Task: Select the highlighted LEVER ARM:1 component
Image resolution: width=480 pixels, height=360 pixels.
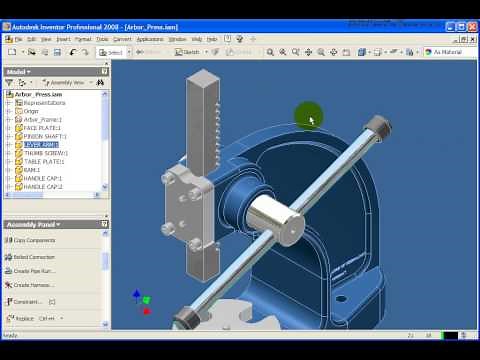Action: [41, 145]
